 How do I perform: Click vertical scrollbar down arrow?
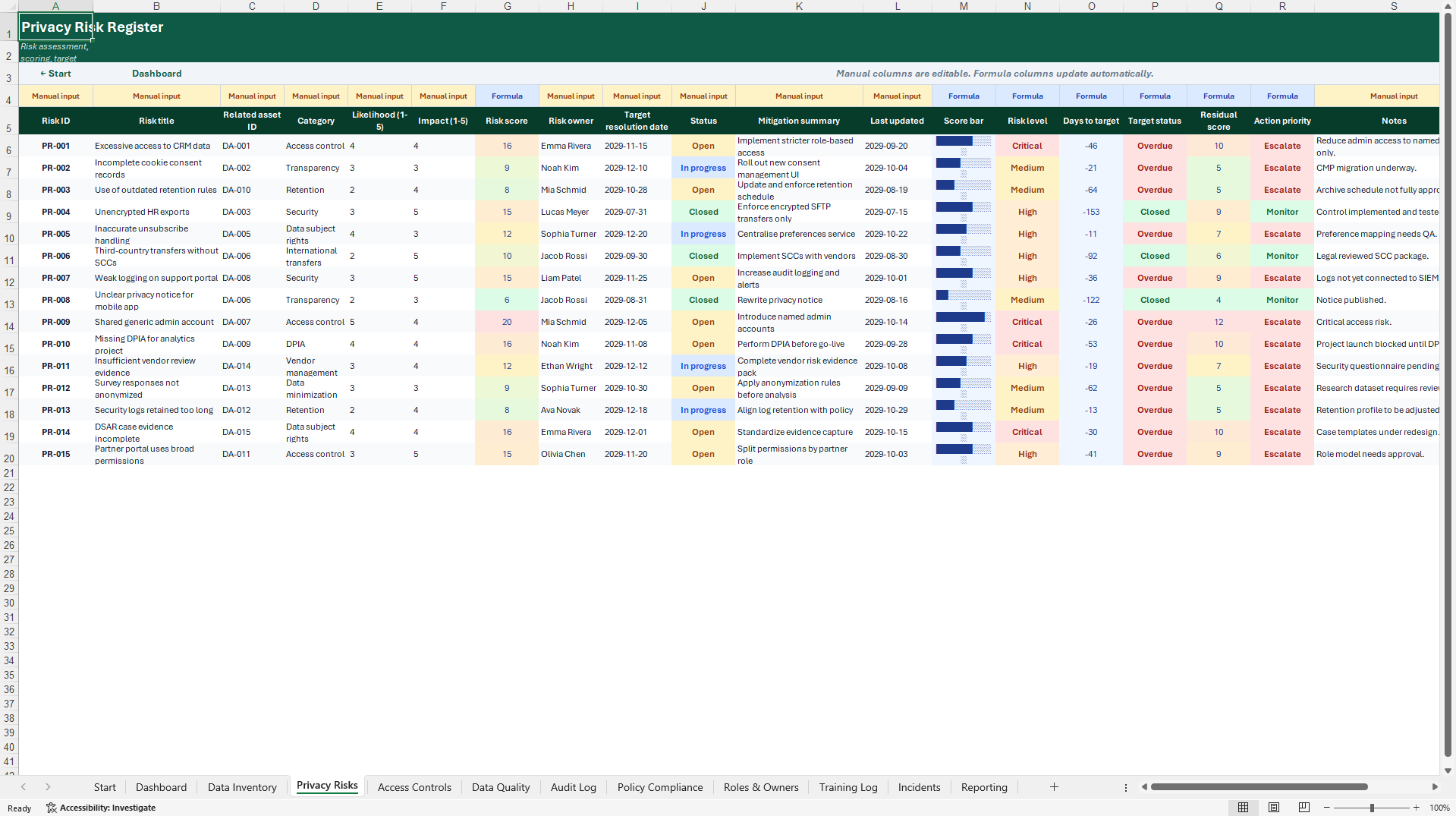[x=1448, y=770]
